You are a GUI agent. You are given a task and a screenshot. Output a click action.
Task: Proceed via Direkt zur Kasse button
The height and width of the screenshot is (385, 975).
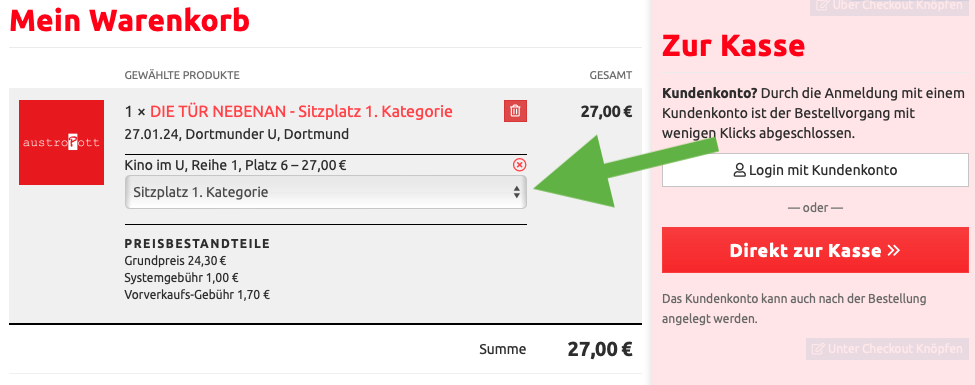tap(815, 250)
